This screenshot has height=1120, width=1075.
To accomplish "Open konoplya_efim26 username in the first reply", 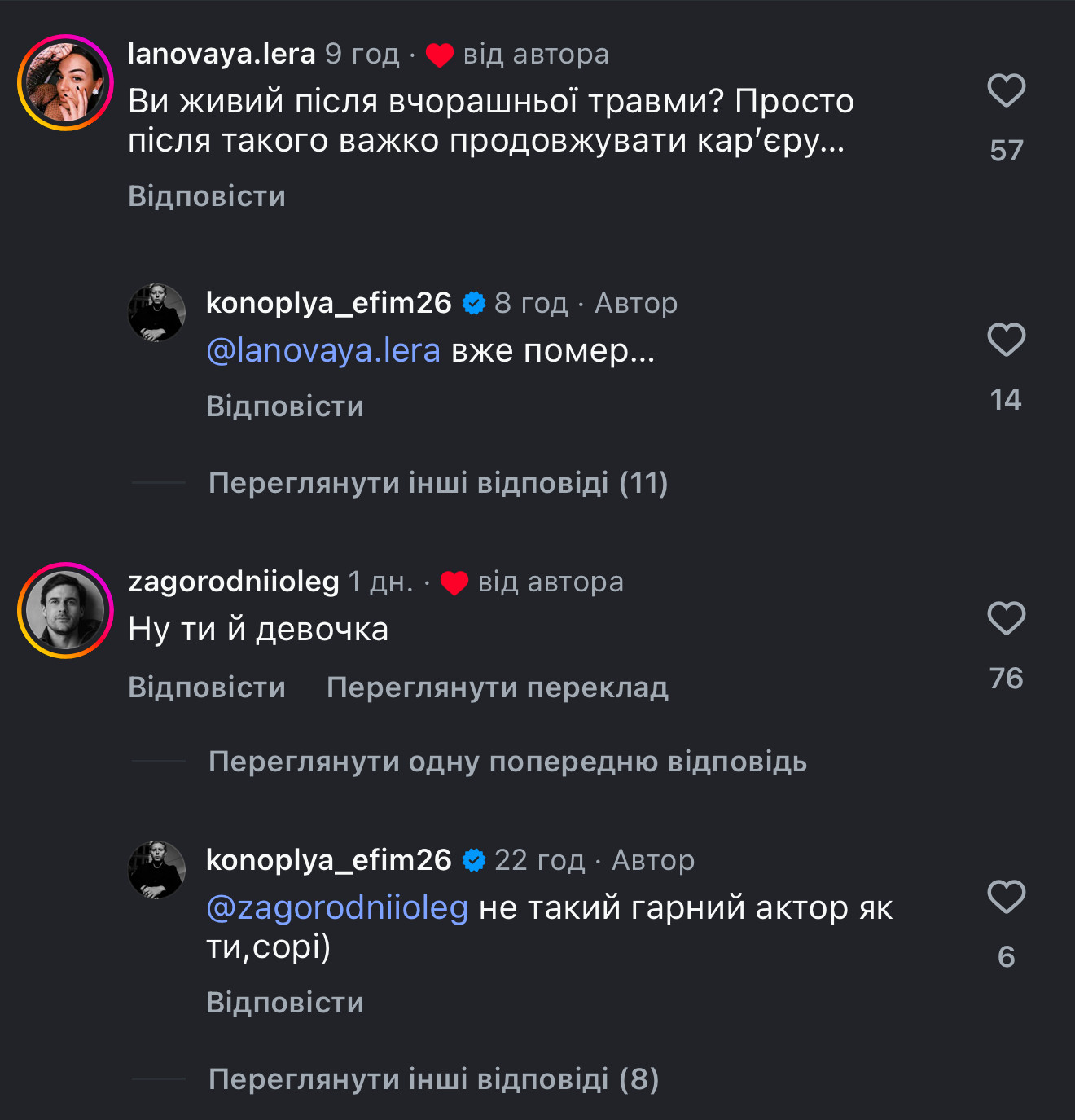I will [328, 303].
